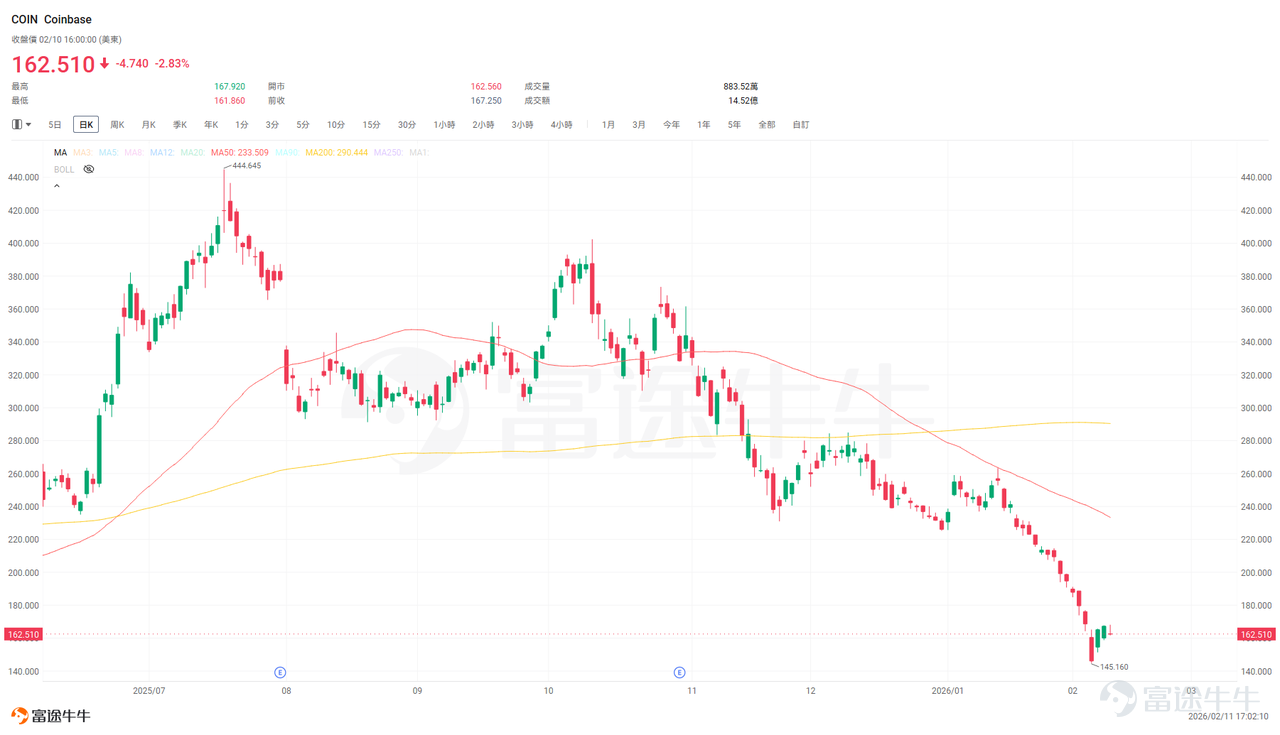Select the 3小時 interval
The image size is (1280, 735).
pos(522,125)
